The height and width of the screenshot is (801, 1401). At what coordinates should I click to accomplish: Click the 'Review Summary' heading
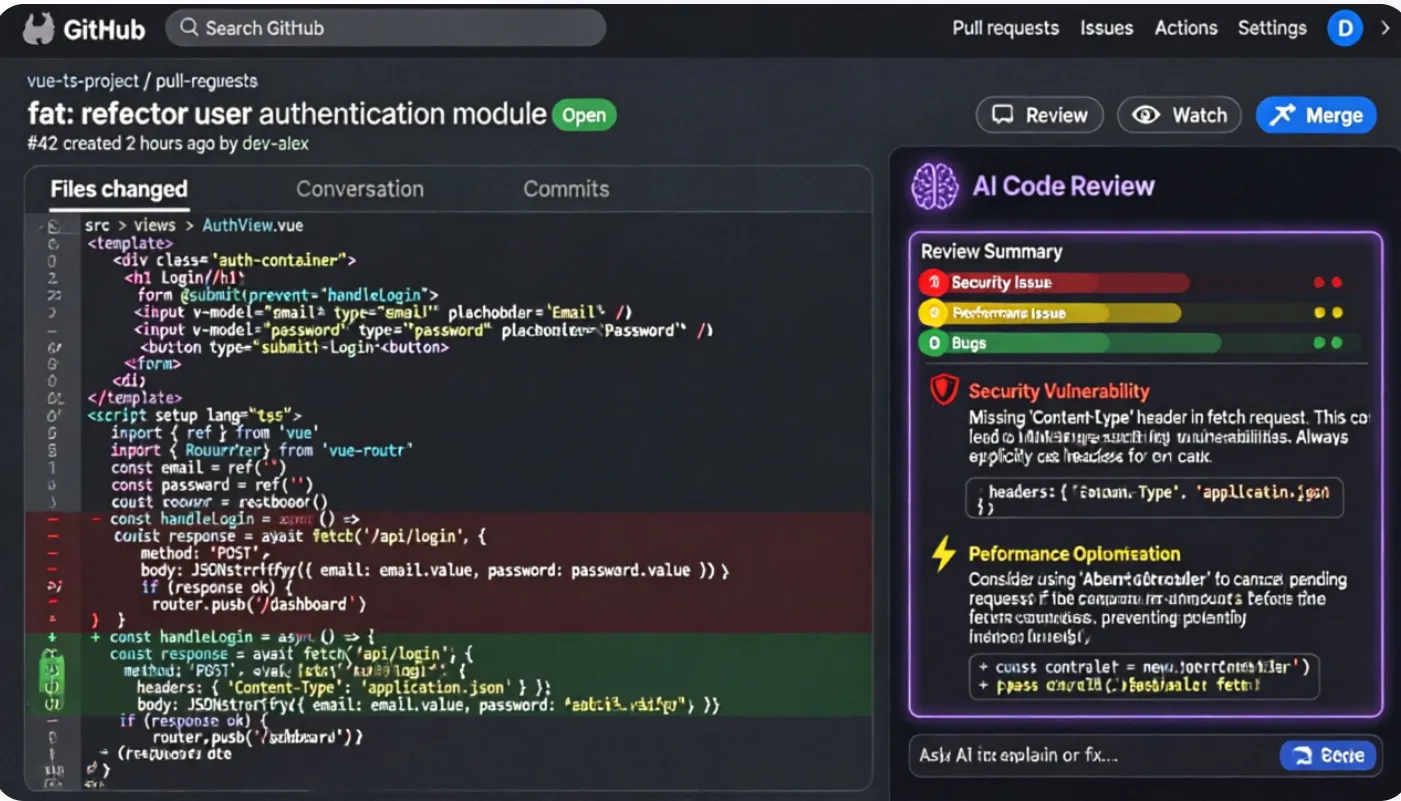991,252
